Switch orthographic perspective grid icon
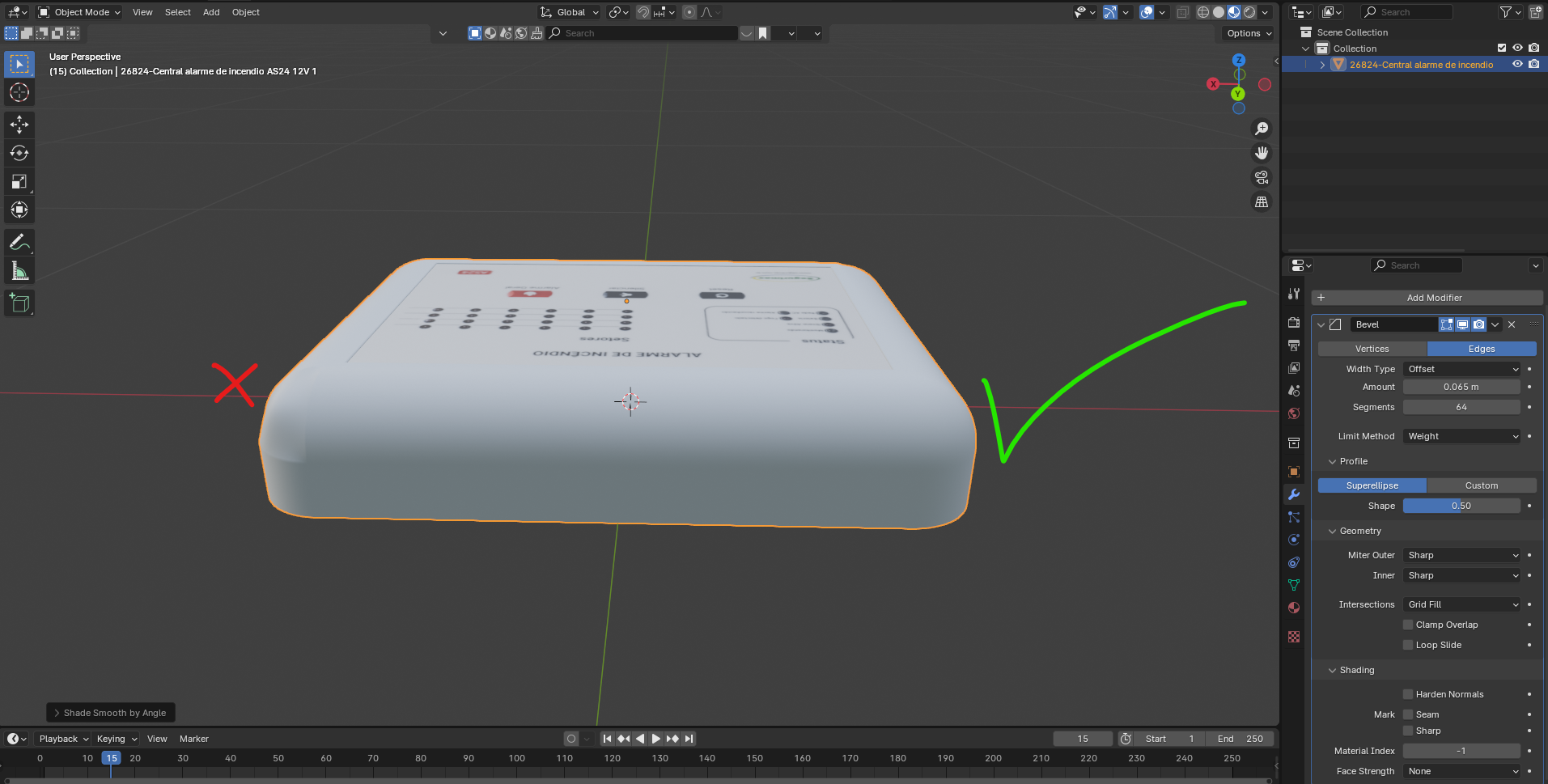1548x784 pixels. click(1262, 202)
